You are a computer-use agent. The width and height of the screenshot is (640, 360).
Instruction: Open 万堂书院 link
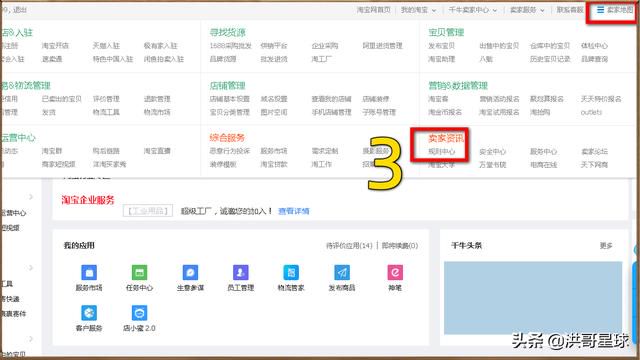[493, 165]
